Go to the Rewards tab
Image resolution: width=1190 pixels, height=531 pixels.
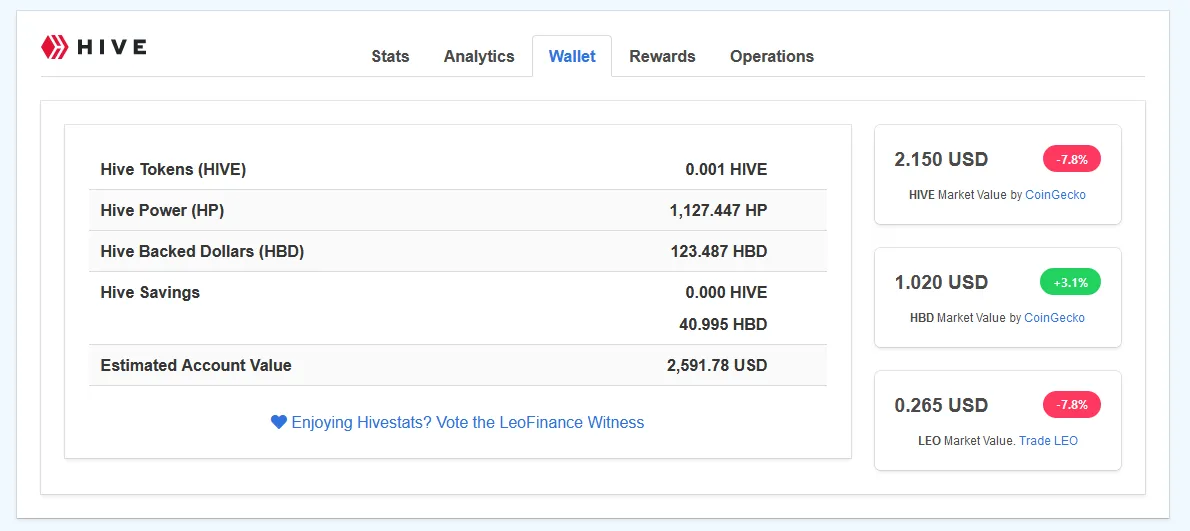tap(663, 56)
